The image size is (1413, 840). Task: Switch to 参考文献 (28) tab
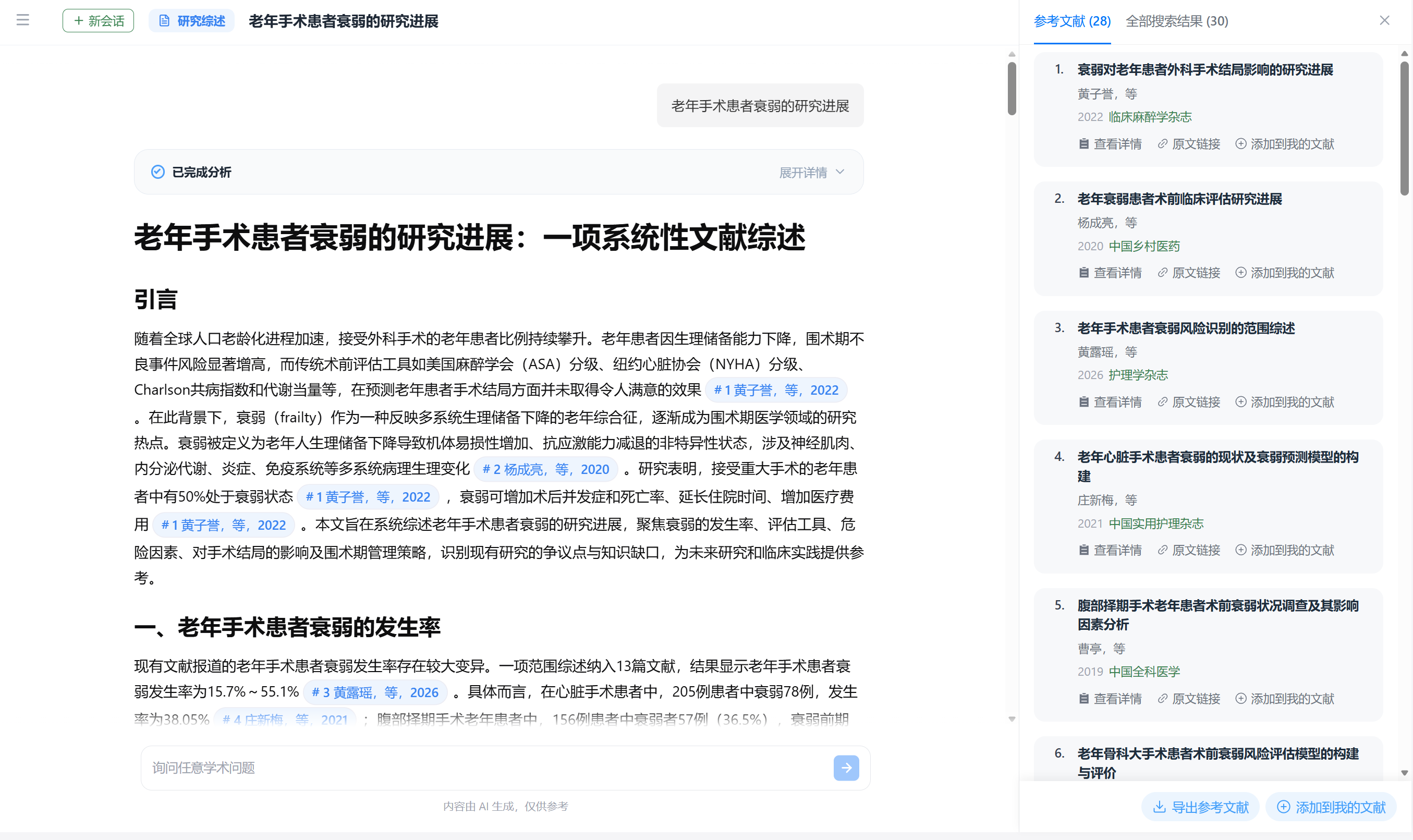tap(1072, 21)
